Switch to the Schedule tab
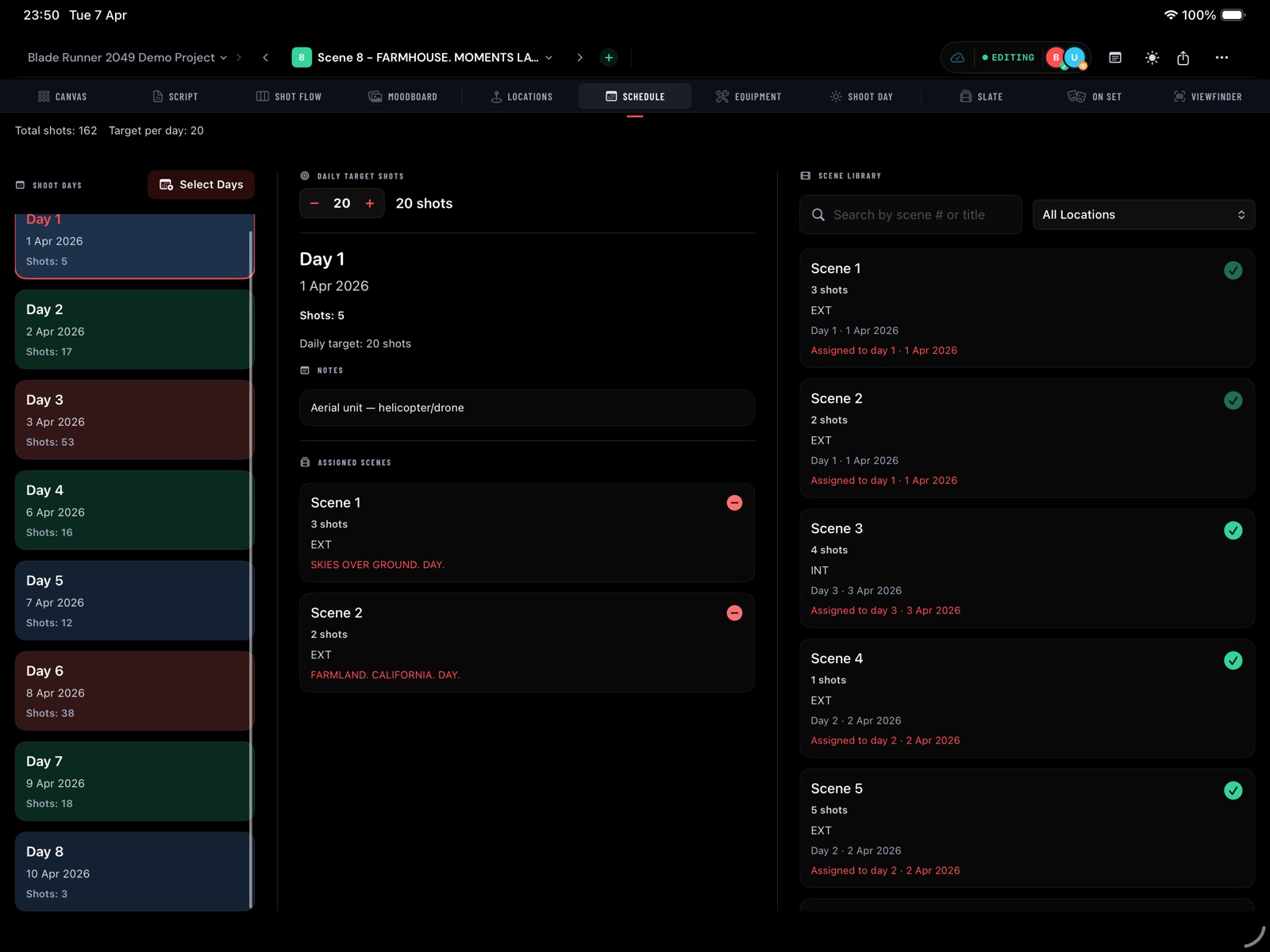This screenshot has width=1270, height=952. click(635, 96)
